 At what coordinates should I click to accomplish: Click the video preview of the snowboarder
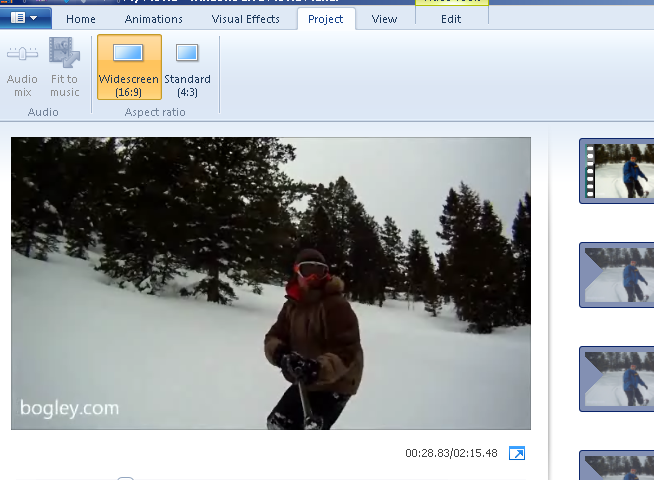tap(271, 283)
